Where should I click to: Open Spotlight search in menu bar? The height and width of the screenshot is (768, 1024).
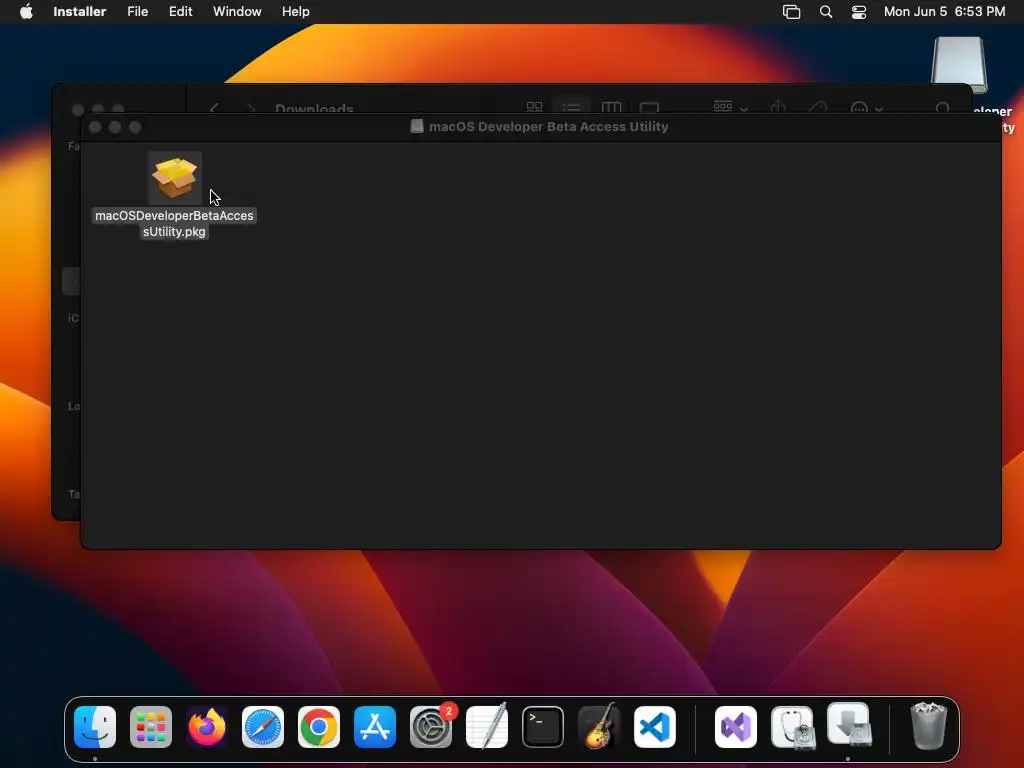826,12
